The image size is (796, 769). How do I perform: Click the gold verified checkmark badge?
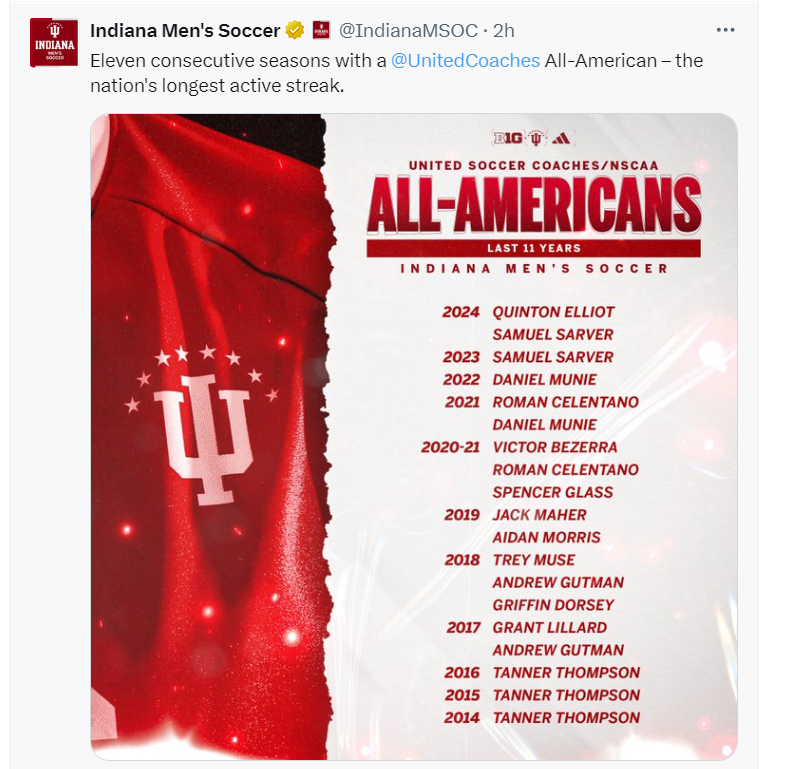pos(295,31)
